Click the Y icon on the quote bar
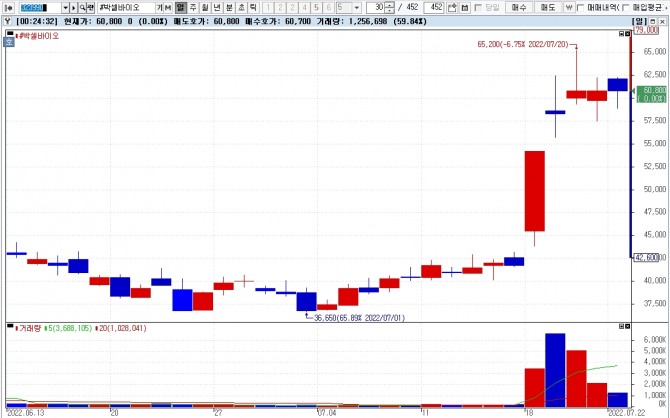 point(8,21)
